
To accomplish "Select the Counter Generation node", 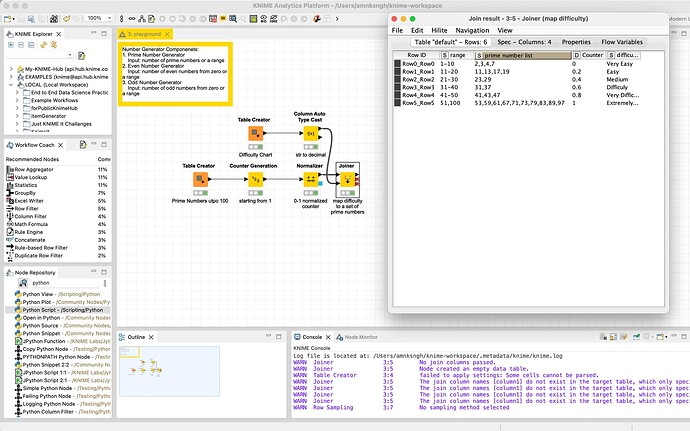I will coord(255,179).
